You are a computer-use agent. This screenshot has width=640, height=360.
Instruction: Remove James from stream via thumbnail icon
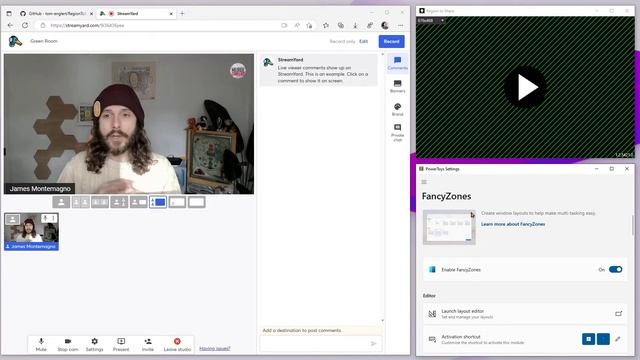pos(12,219)
